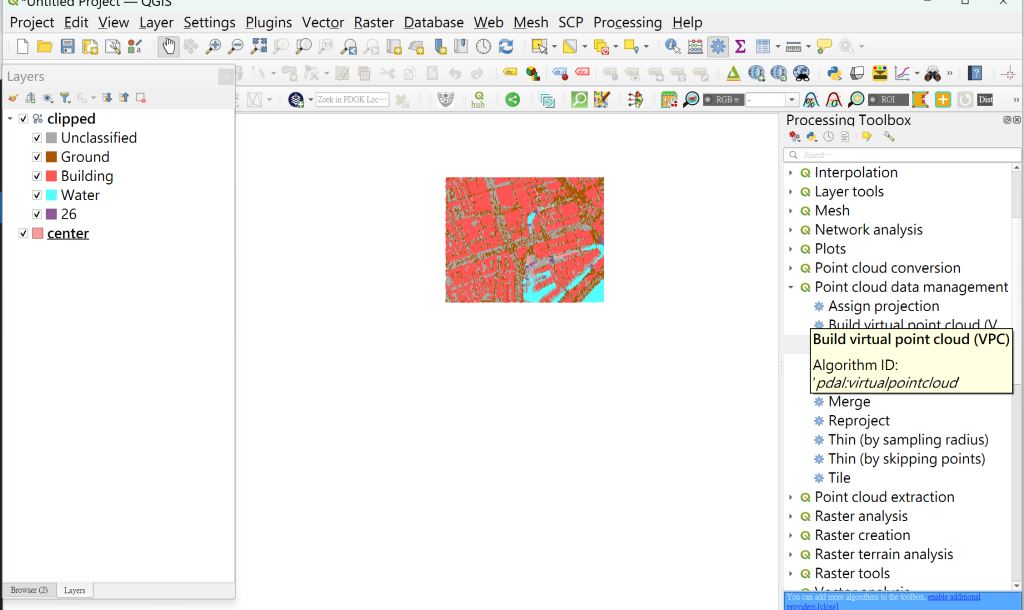Click Add Group icon in Layers panel
Image resolution: width=1024 pixels, height=610 pixels.
(x=30, y=98)
